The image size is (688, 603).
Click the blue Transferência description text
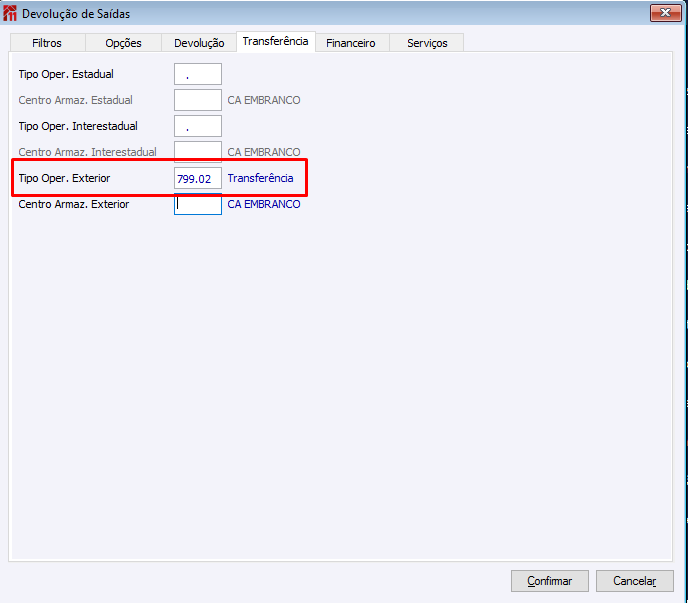click(x=260, y=178)
